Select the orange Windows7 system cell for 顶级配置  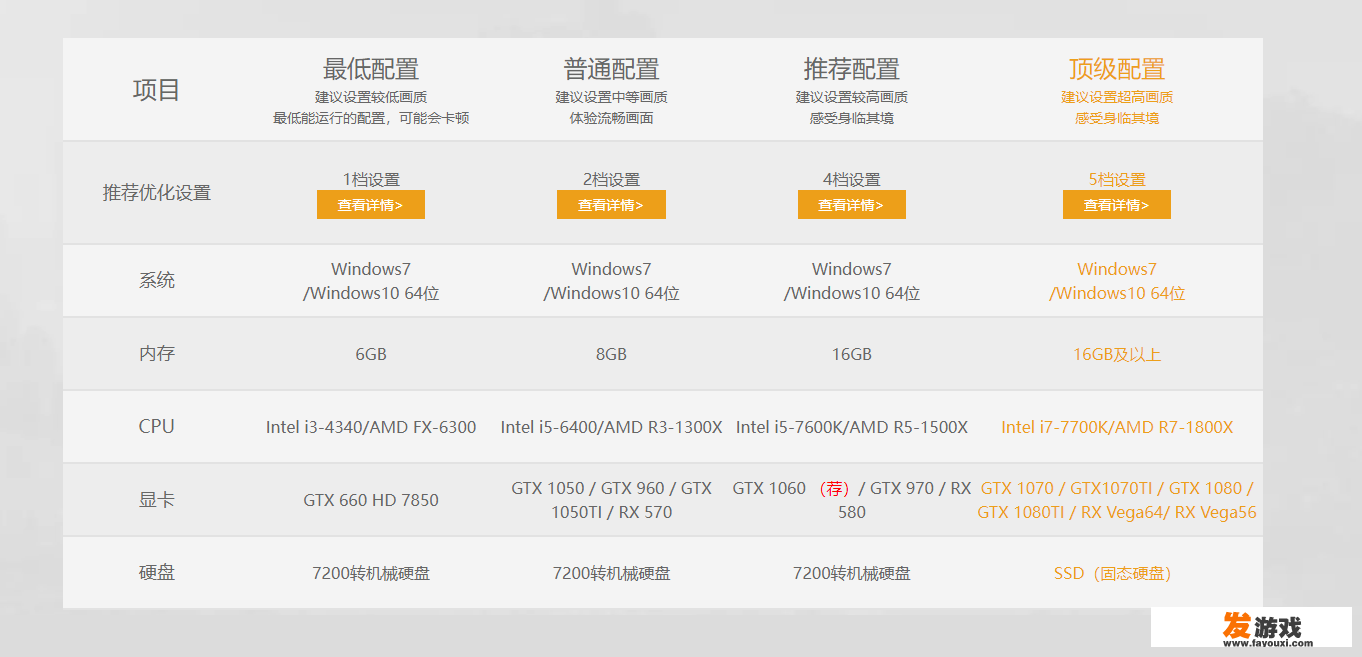tap(1117, 281)
